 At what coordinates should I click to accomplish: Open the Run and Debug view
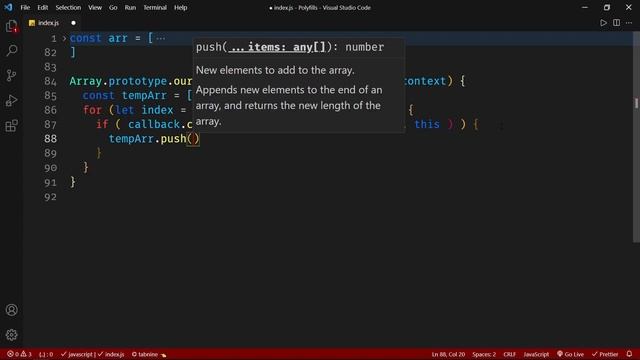pos(11,100)
